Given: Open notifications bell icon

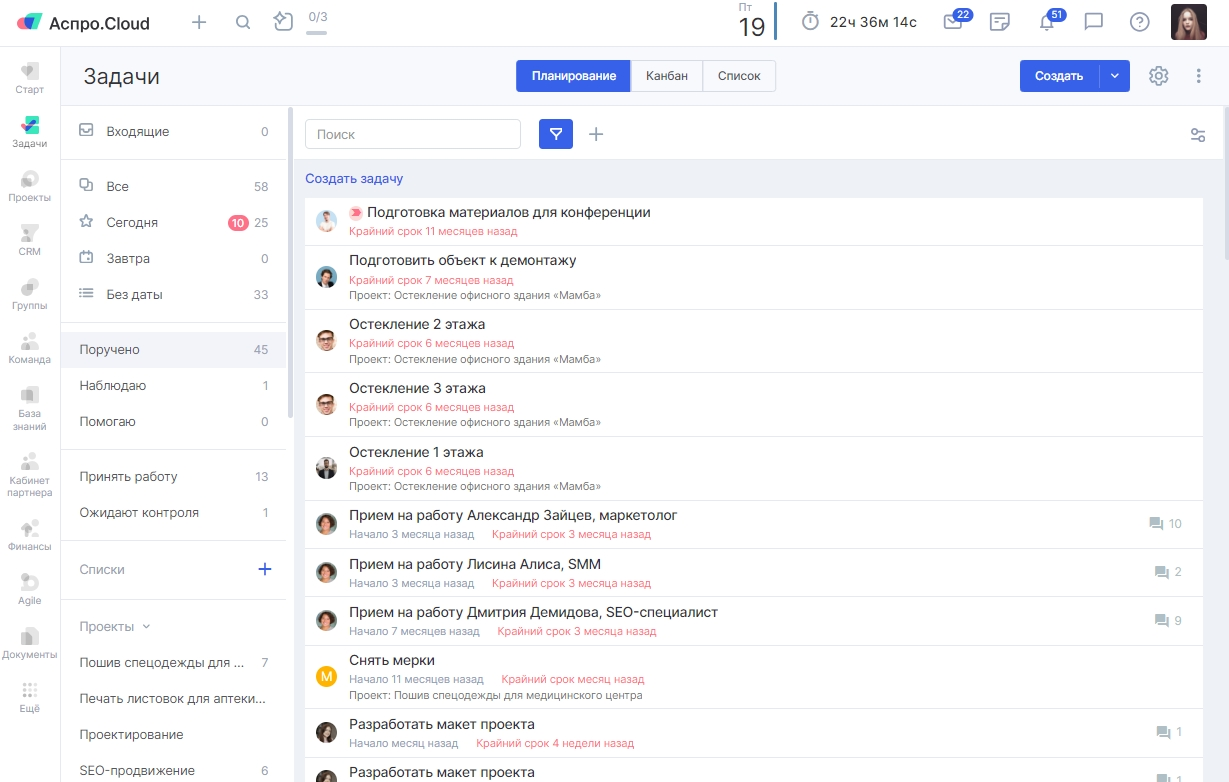Looking at the screenshot, I should 1047,22.
